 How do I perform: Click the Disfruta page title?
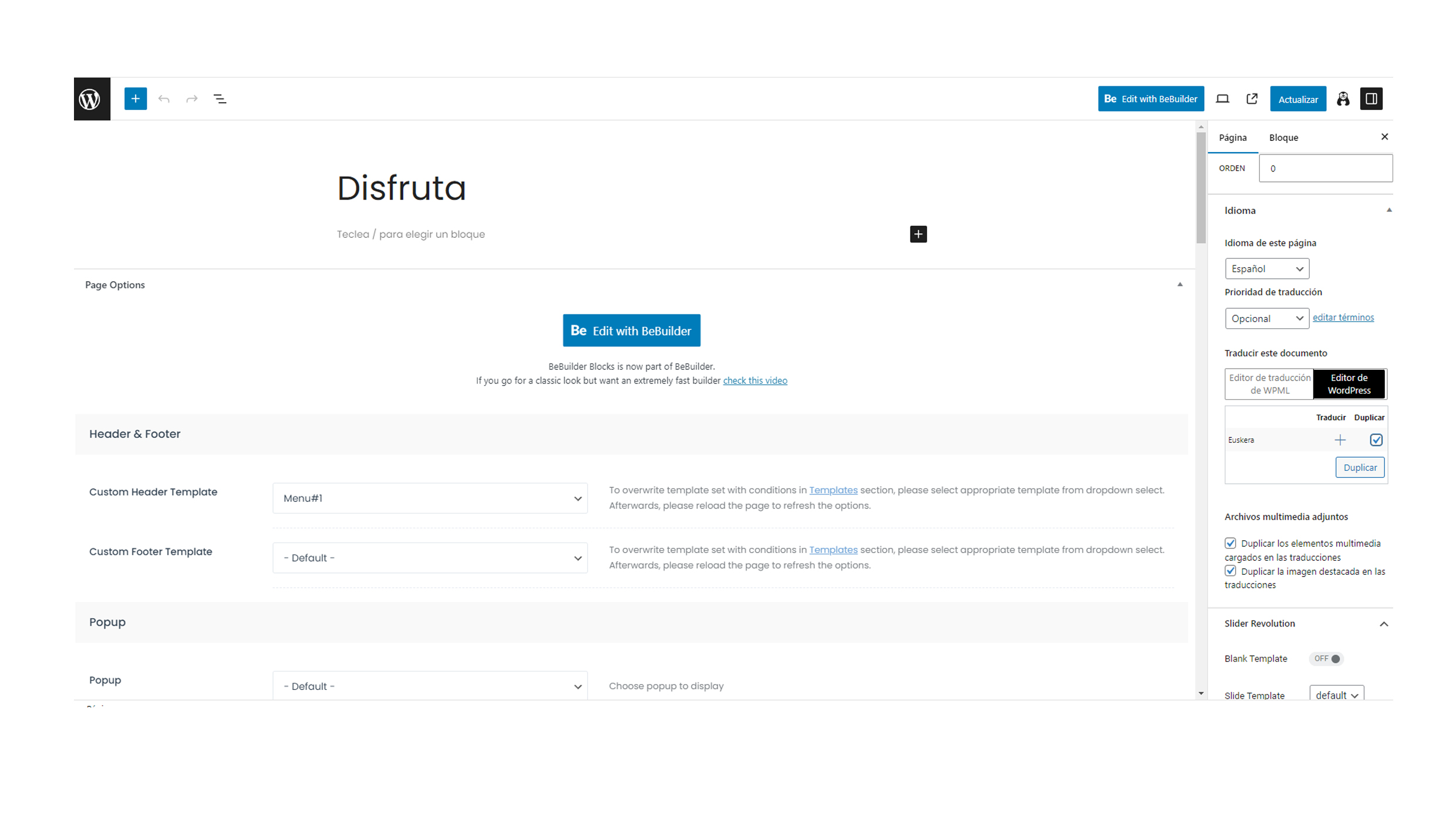click(402, 188)
